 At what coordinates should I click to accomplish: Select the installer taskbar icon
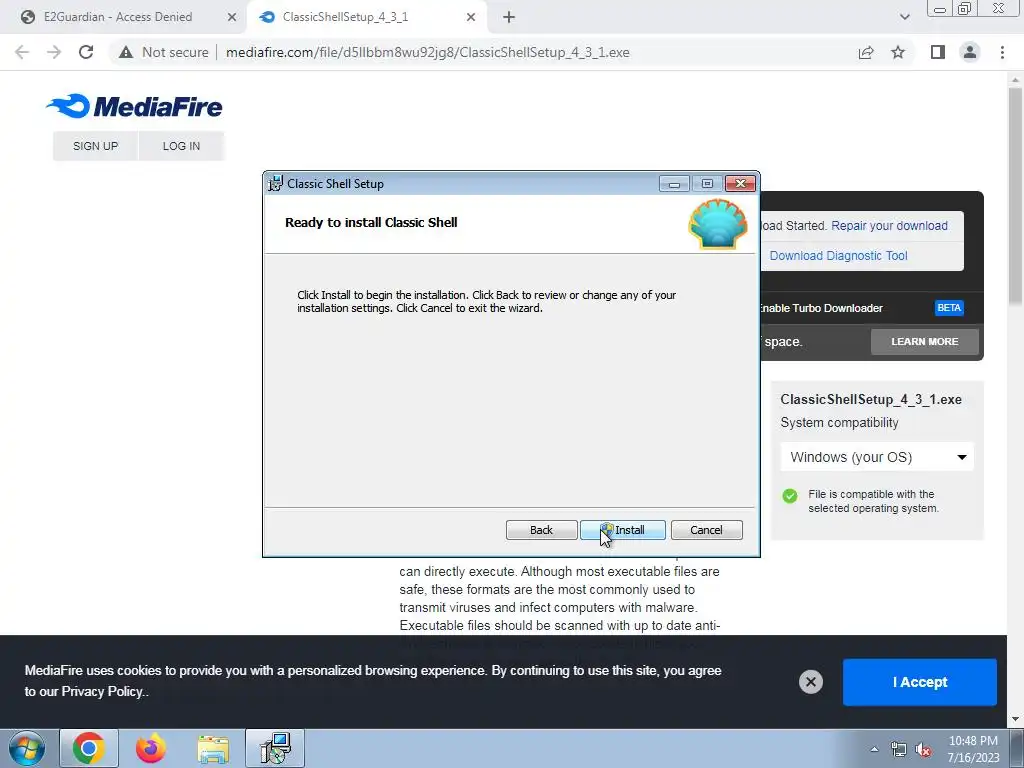point(275,748)
